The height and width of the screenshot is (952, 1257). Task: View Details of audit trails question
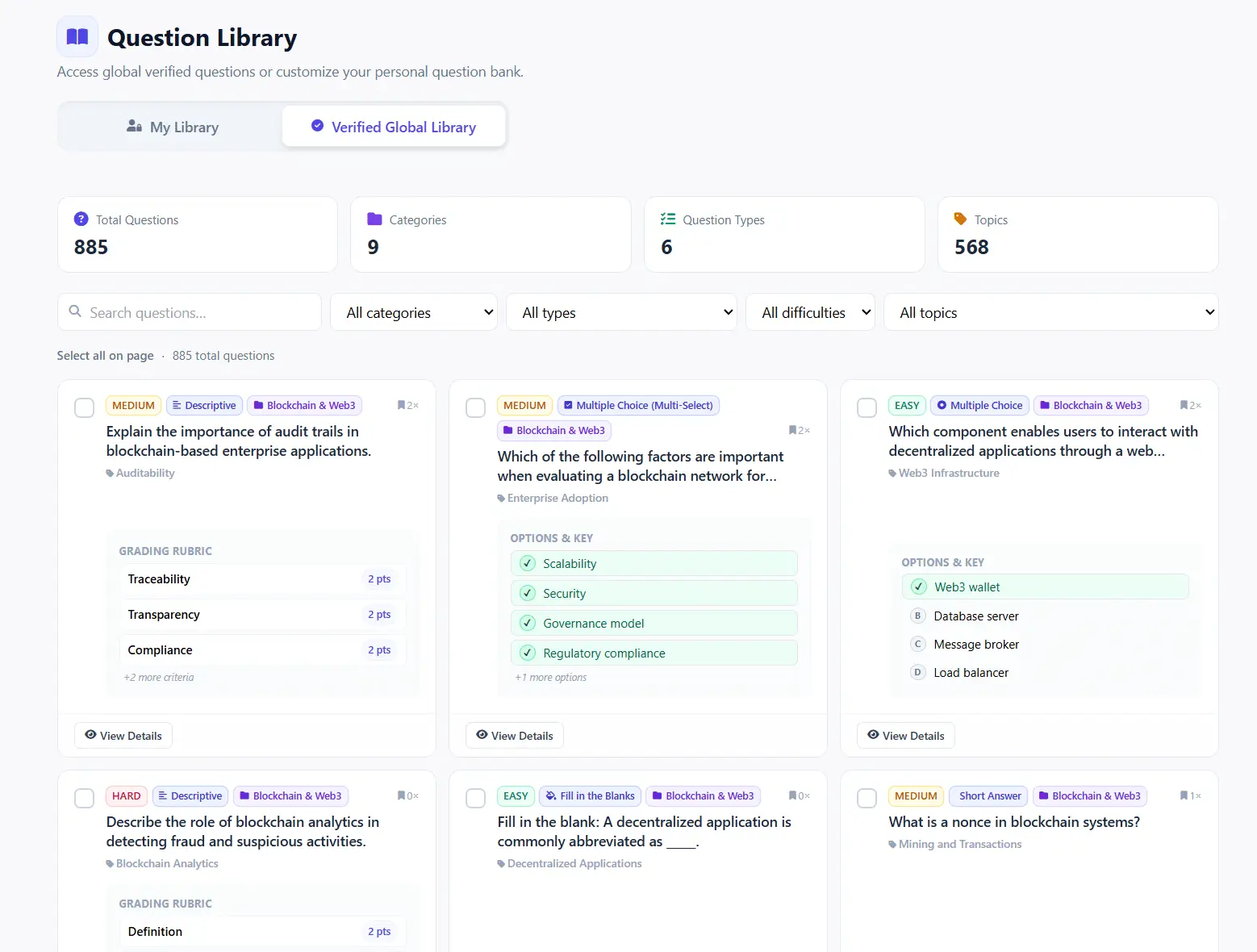[x=123, y=735]
